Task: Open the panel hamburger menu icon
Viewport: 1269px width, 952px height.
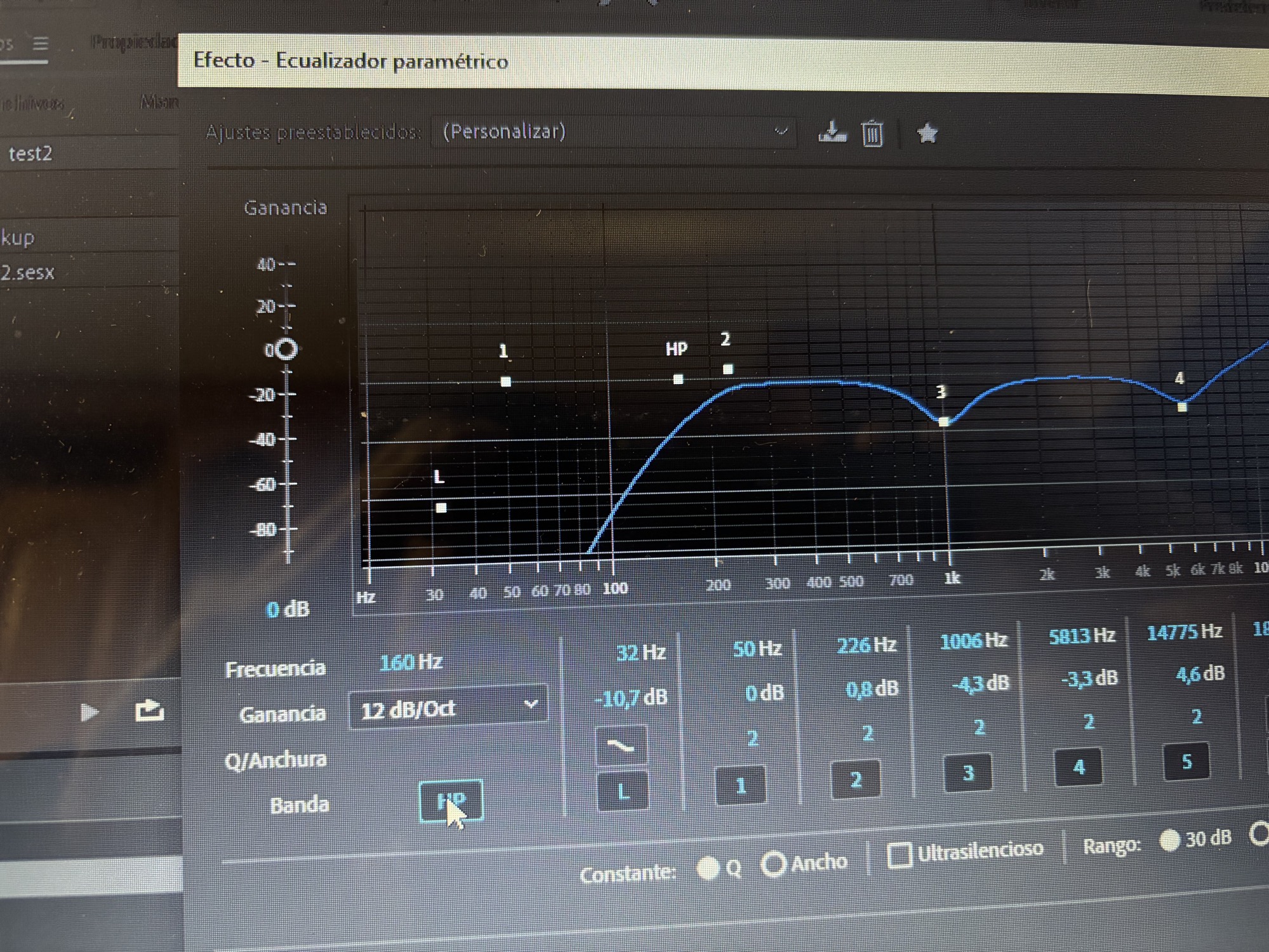Action: [x=41, y=44]
